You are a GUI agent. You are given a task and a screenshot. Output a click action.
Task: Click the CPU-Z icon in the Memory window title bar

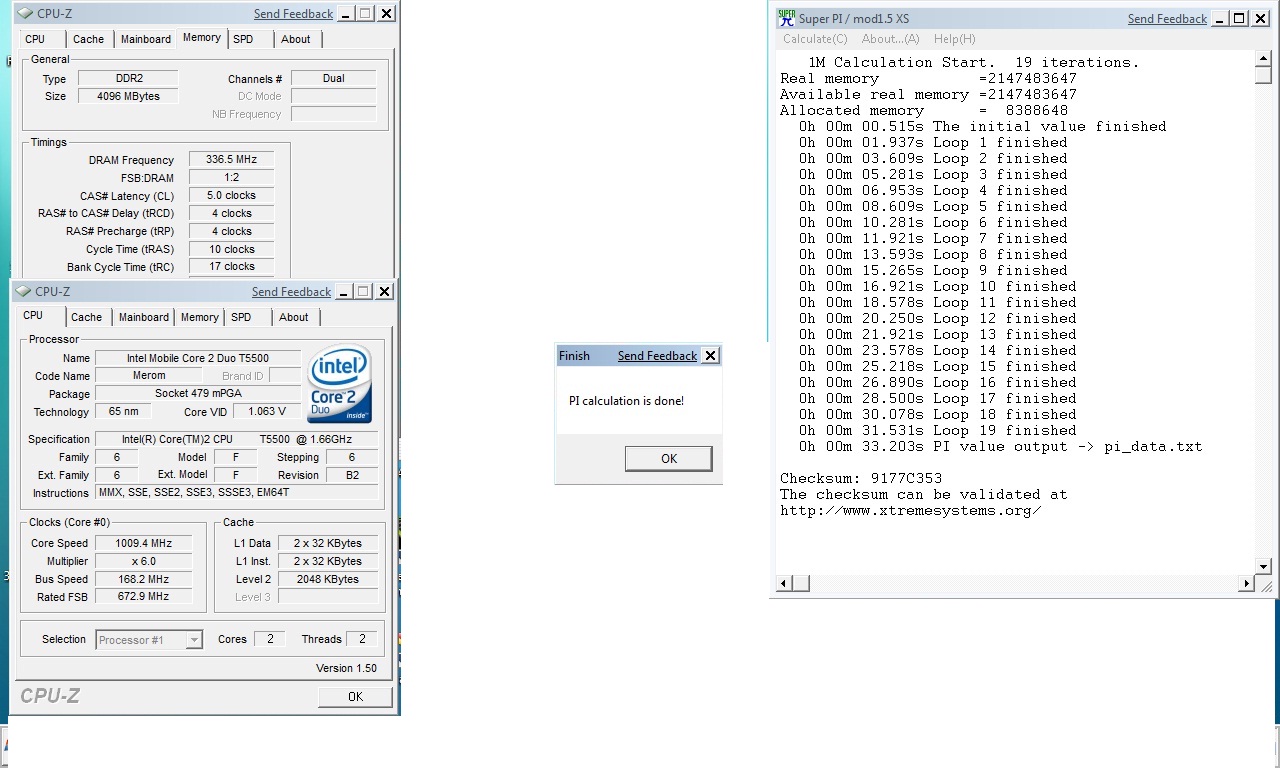(24, 13)
